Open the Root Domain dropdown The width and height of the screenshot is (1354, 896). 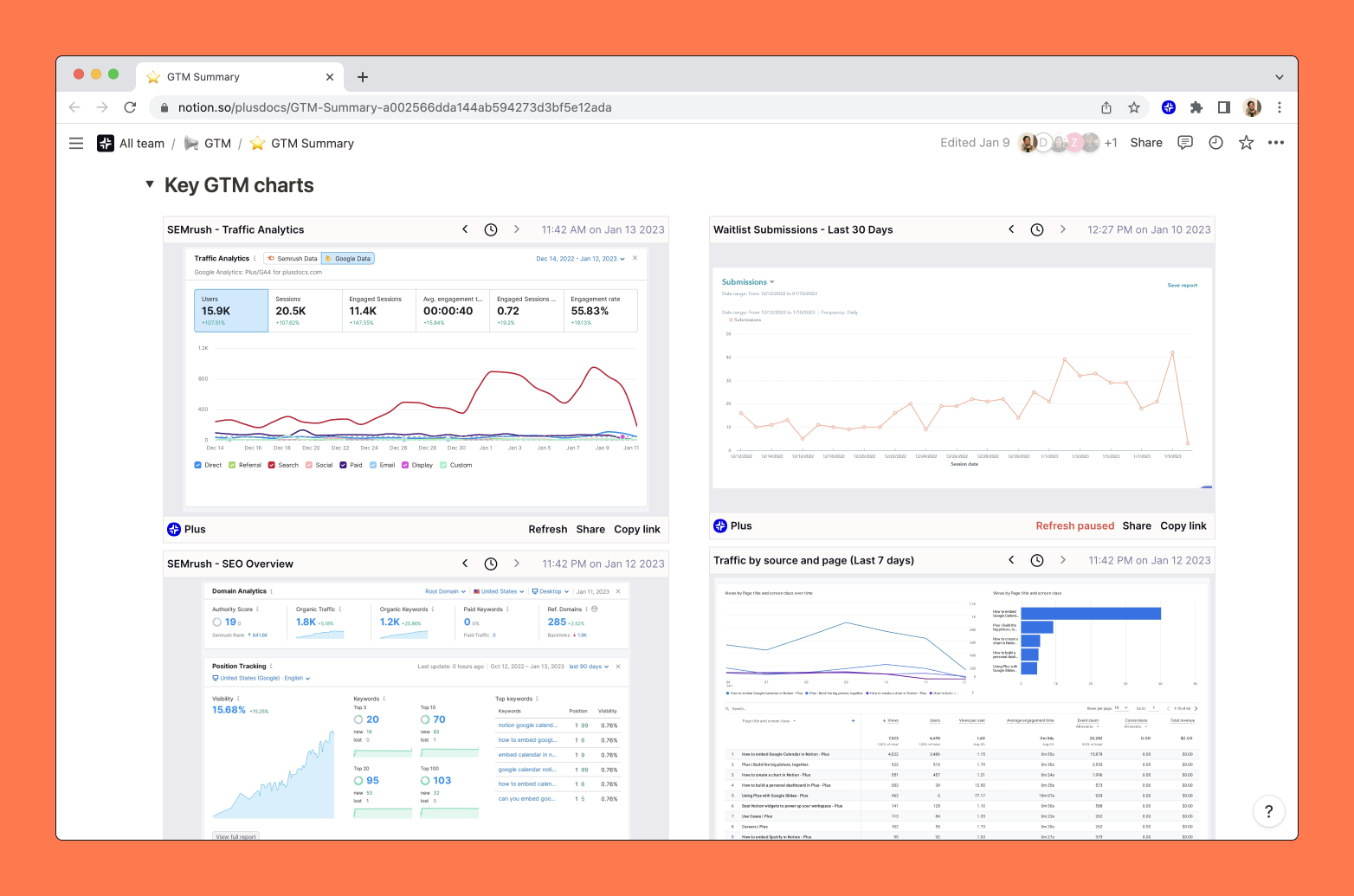pyautogui.click(x=445, y=591)
